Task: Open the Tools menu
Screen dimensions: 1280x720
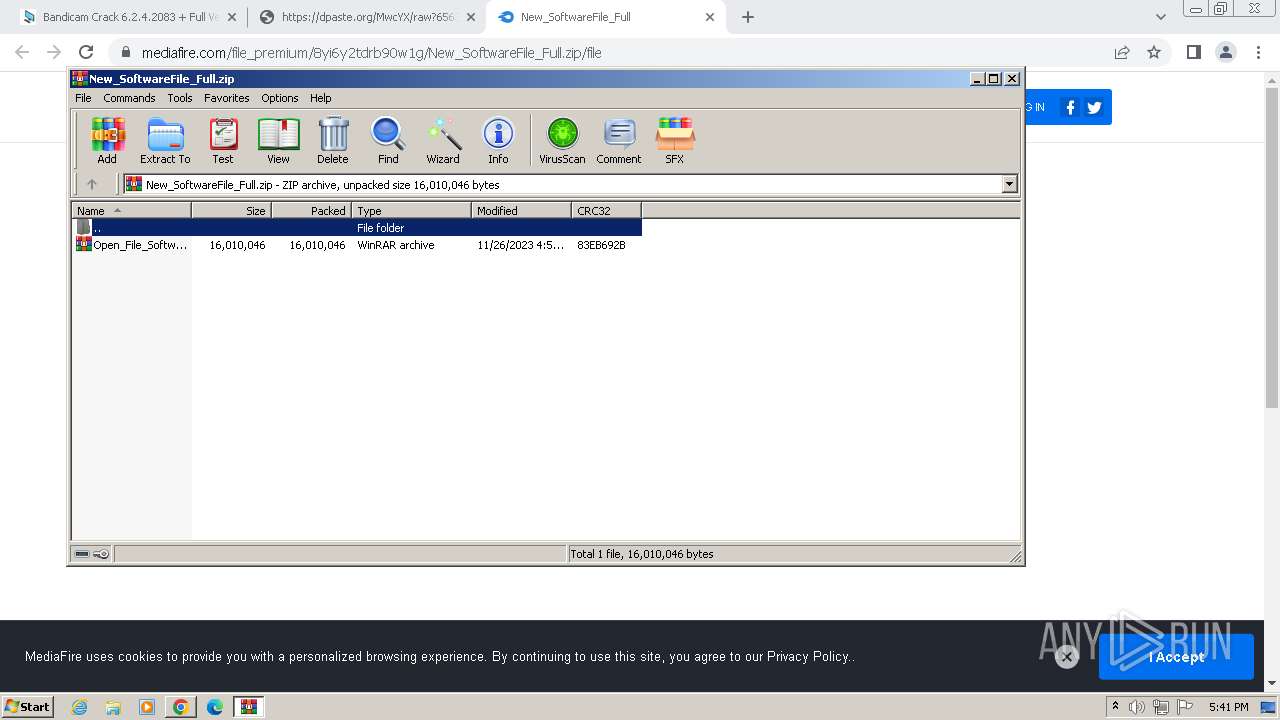Action: click(x=180, y=98)
